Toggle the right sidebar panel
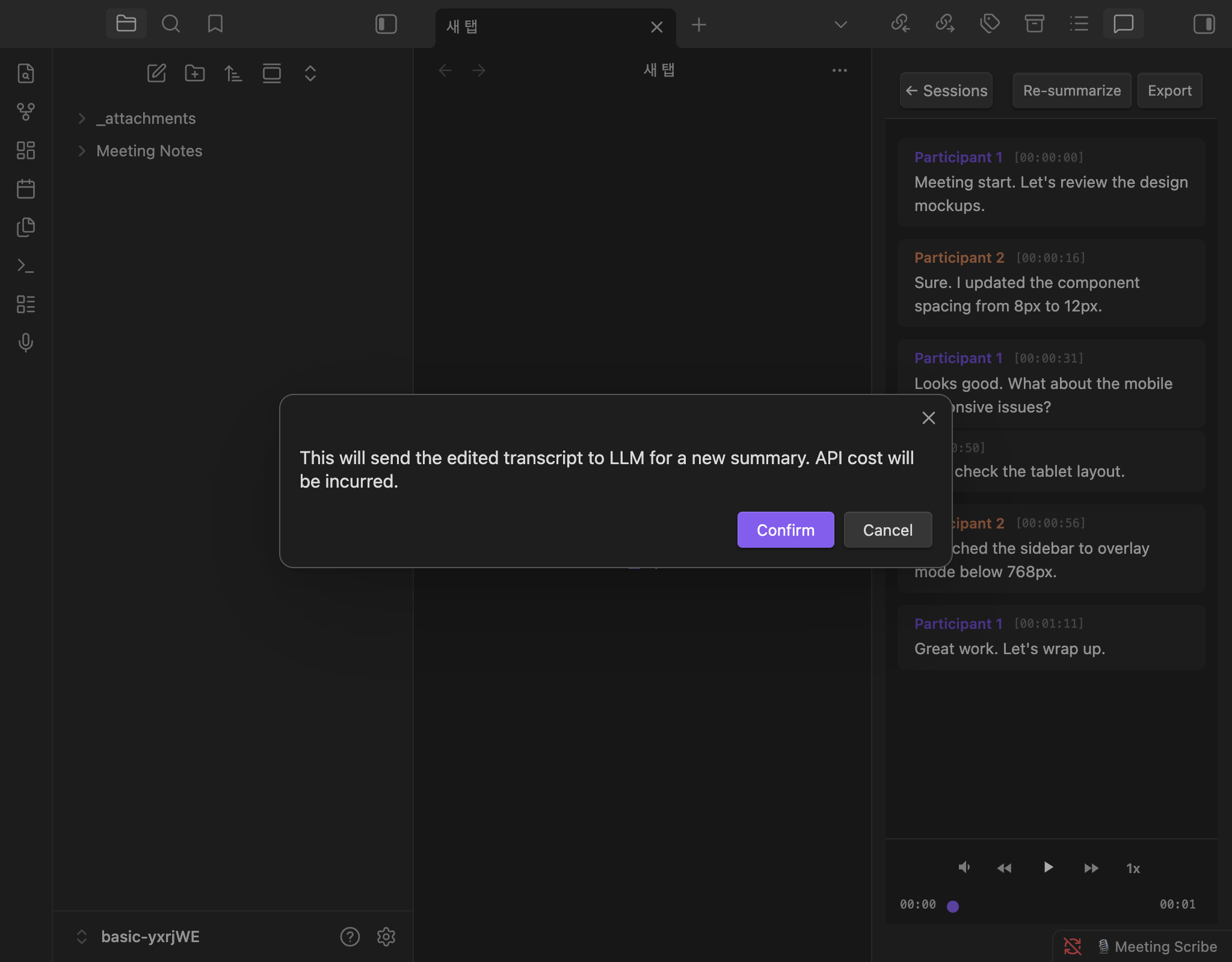The height and width of the screenshot is (962, 1232). point(1204,24)
